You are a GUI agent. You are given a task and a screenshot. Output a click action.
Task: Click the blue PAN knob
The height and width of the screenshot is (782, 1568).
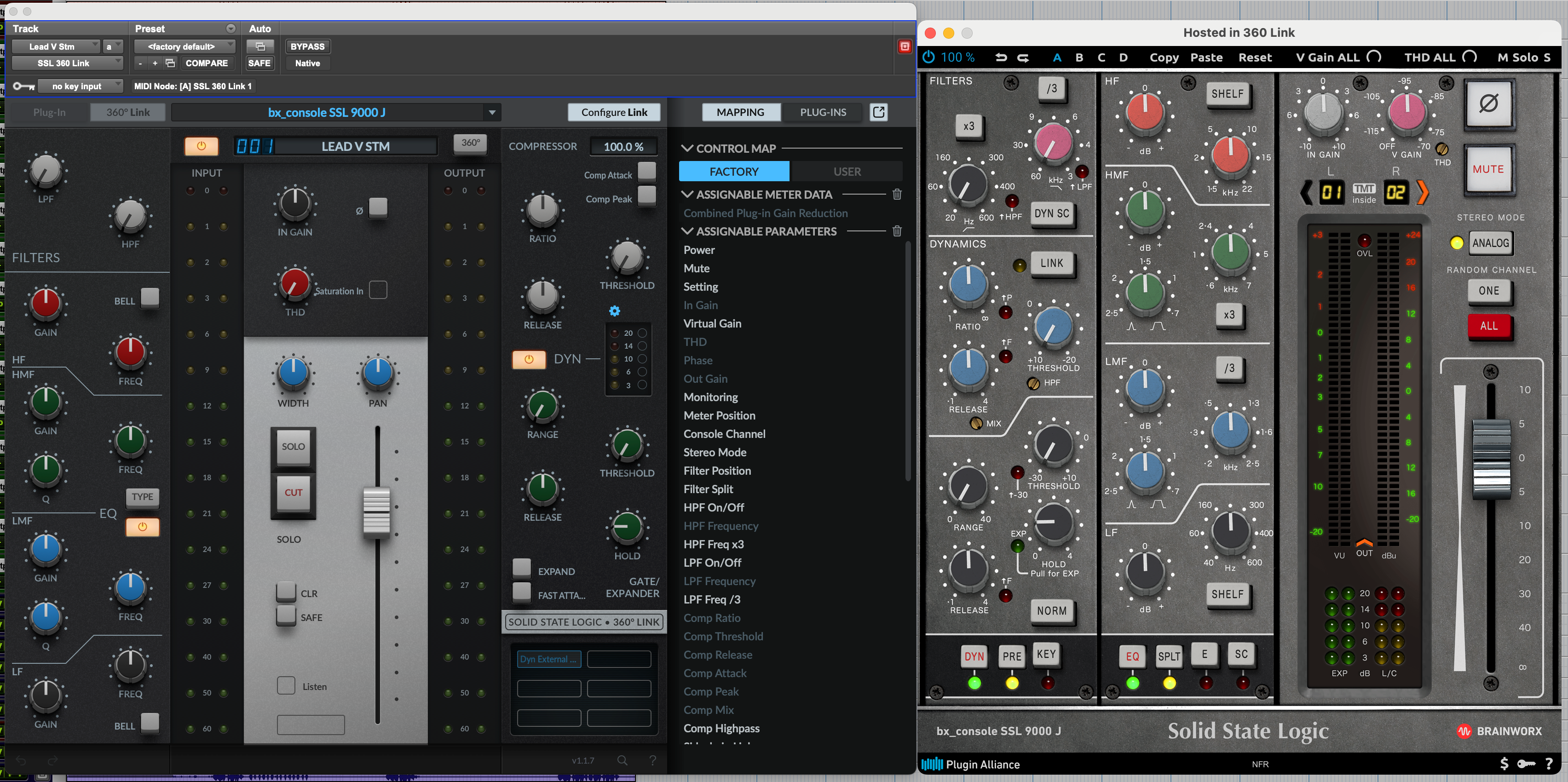[x=377, y=373]
